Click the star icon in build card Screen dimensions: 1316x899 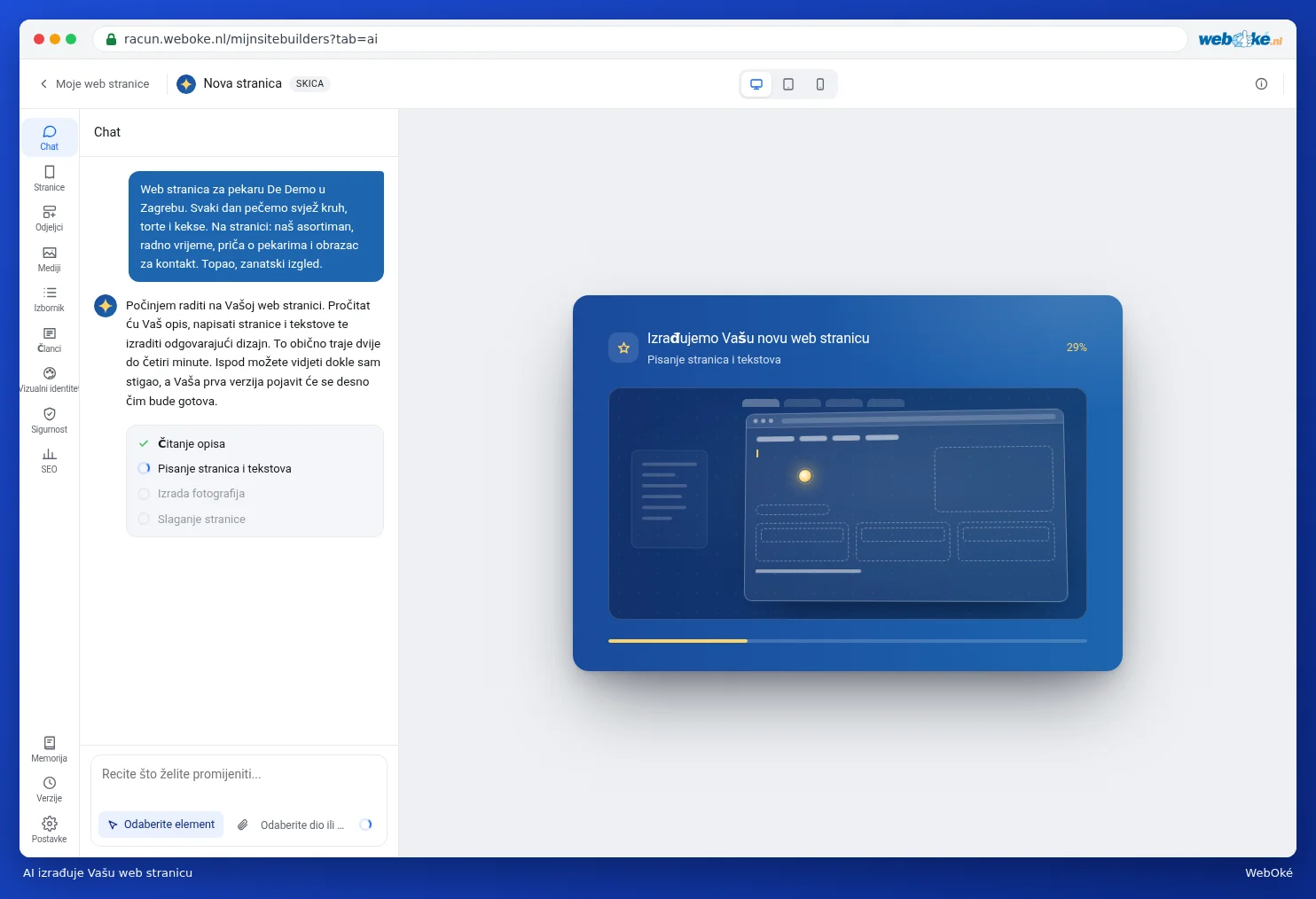tap(623, 348)
